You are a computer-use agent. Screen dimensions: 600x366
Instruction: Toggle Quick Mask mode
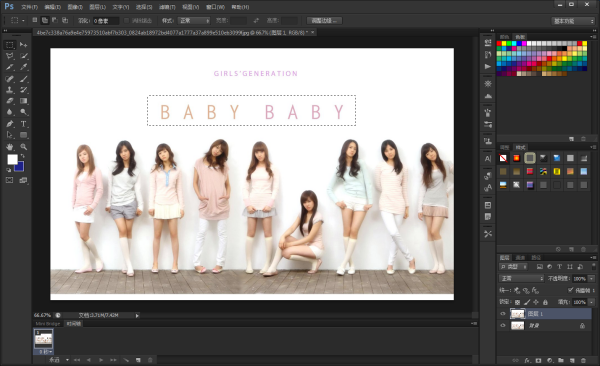(x=10, y=180)
